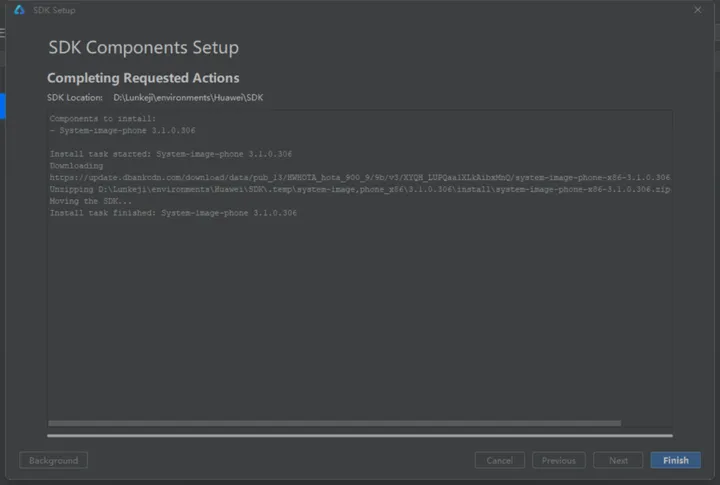Click the 'Components to install:' log line
Viewport: 720px width, 485px height.
(x=103, y=118)
